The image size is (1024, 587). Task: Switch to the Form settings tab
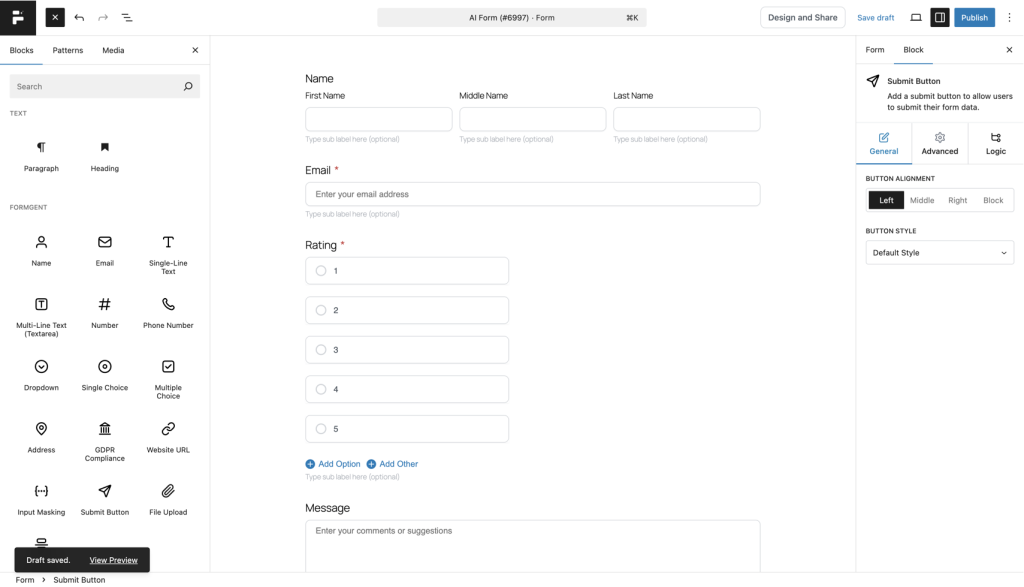pyautogui.click(x=874, y=50)
